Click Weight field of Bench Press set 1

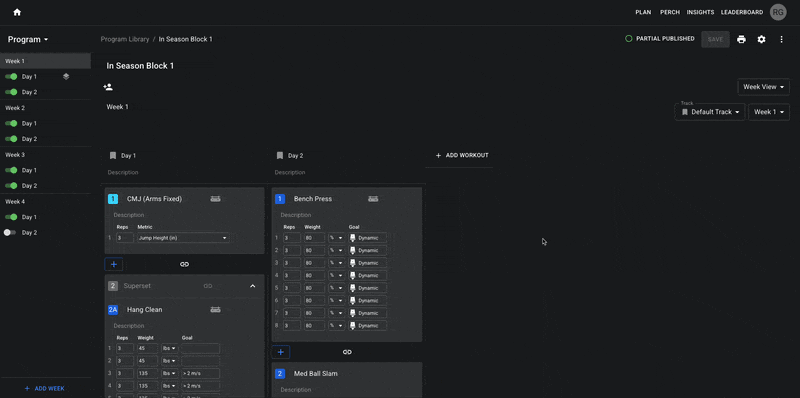315,238
